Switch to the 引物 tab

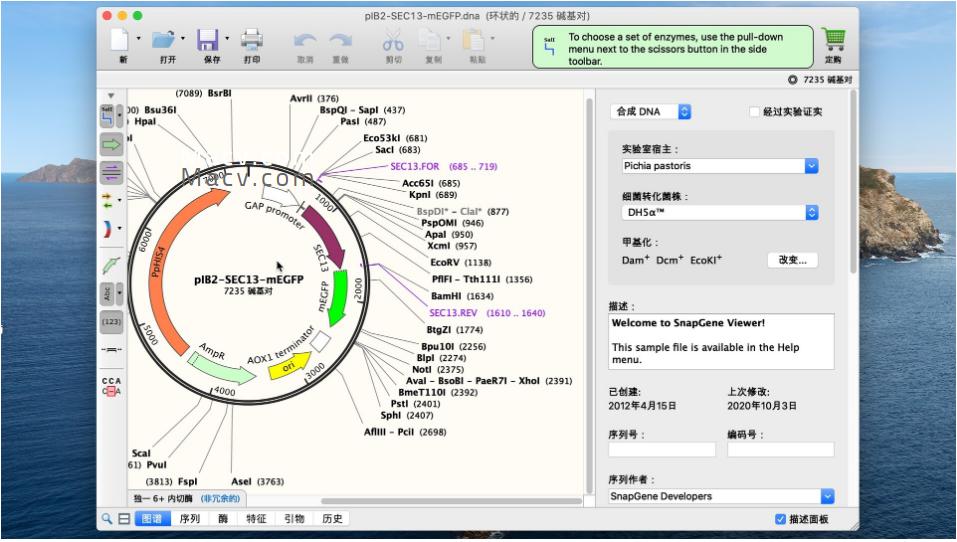[x=294, y=519]
